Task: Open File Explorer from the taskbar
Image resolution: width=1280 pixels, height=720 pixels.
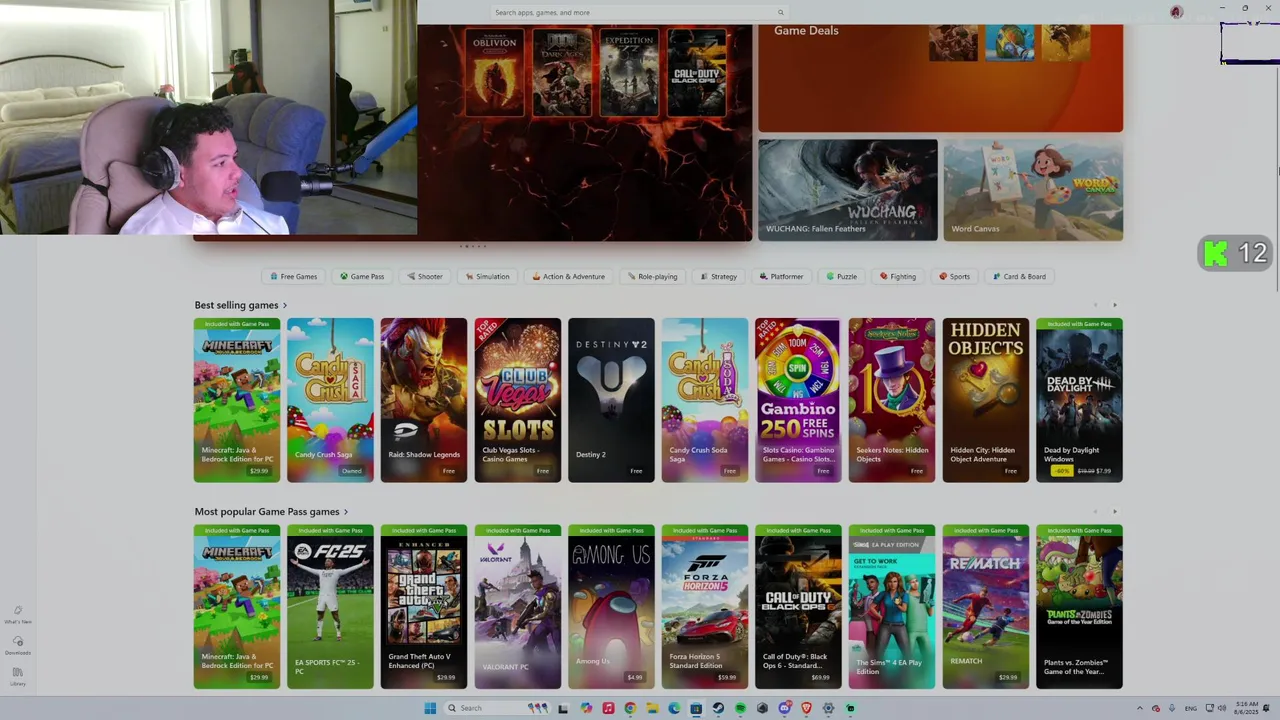Action: 652,708
